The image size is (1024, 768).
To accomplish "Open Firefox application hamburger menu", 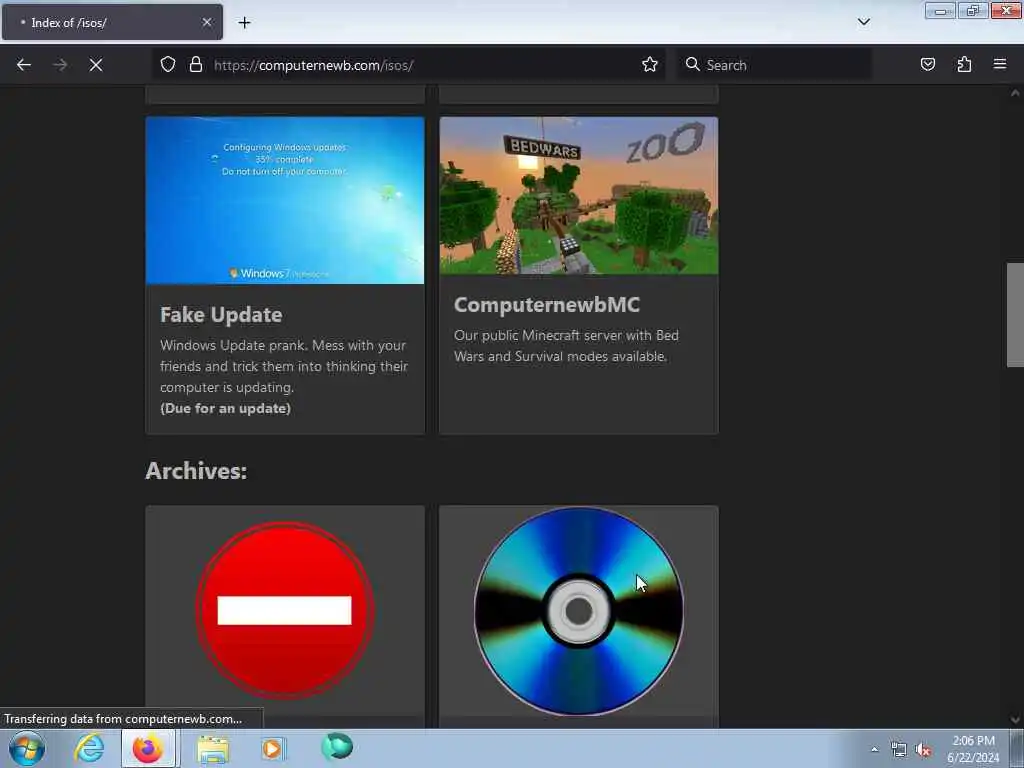I will coord(1000,65).
